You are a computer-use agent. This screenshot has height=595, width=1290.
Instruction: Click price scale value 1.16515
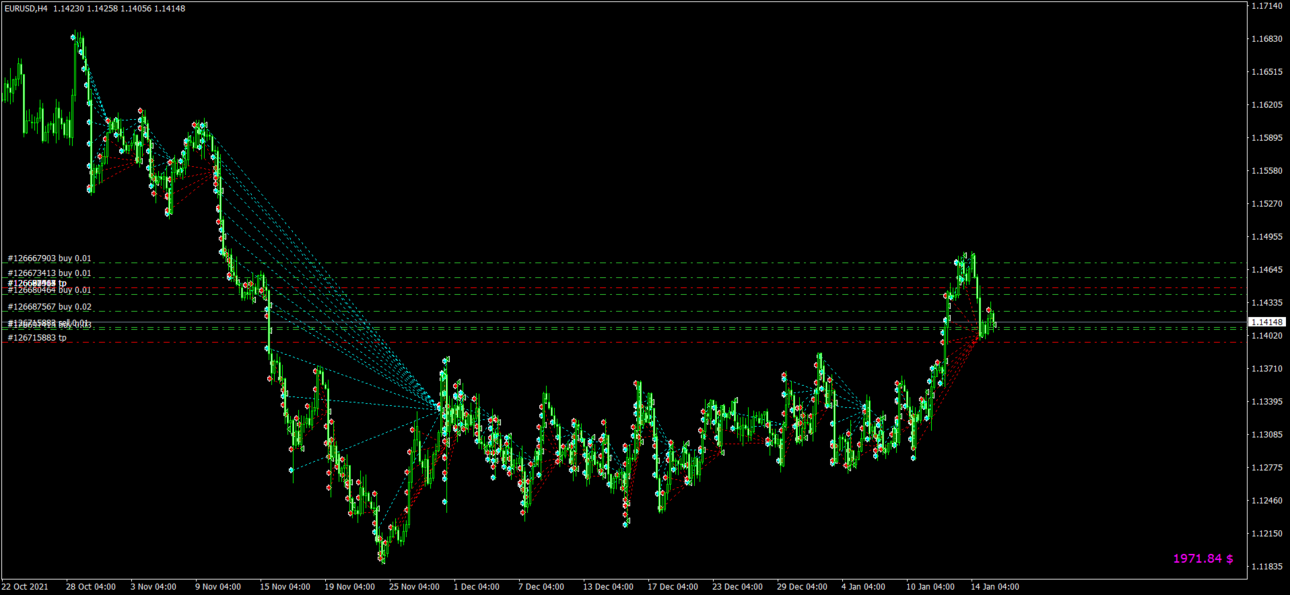click(1266, 72)
